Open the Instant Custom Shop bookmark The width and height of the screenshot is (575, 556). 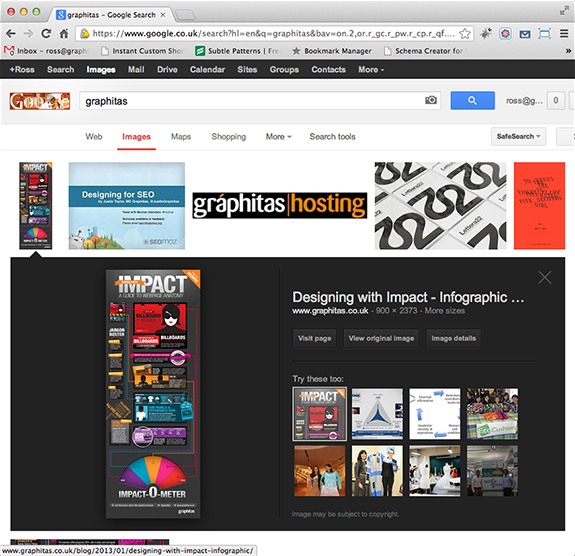pos(143,51)
